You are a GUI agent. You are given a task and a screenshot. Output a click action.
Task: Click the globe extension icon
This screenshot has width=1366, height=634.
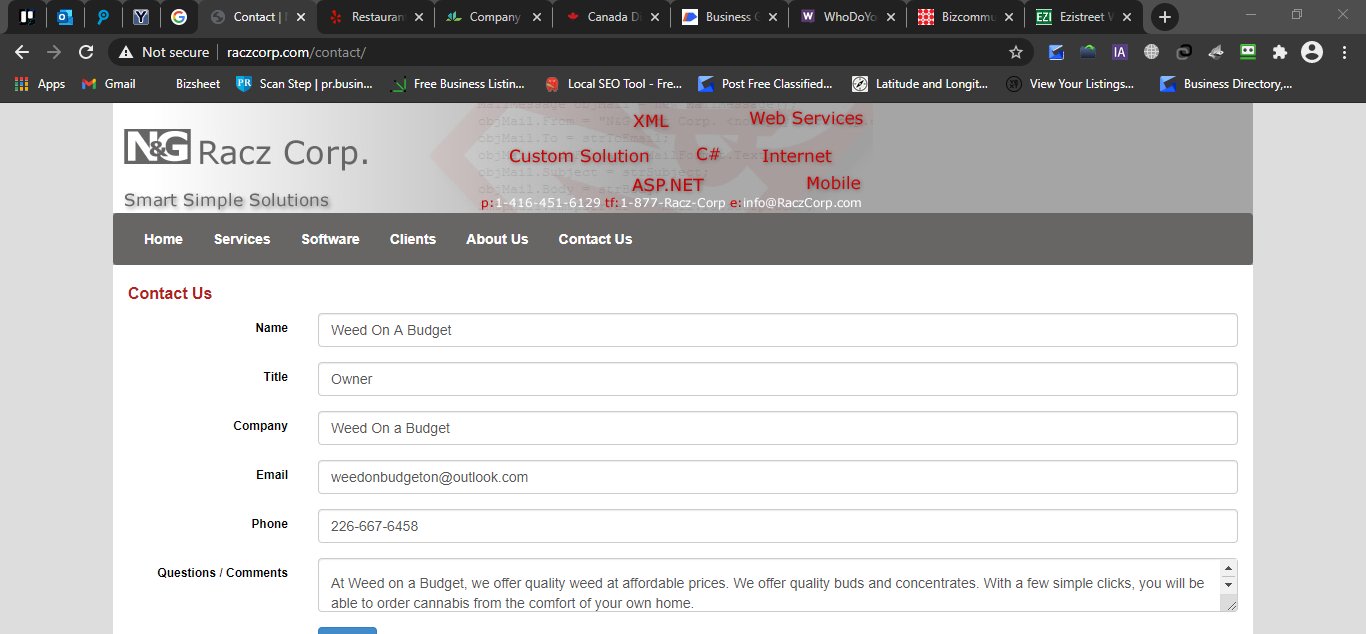coord(1152,52)
